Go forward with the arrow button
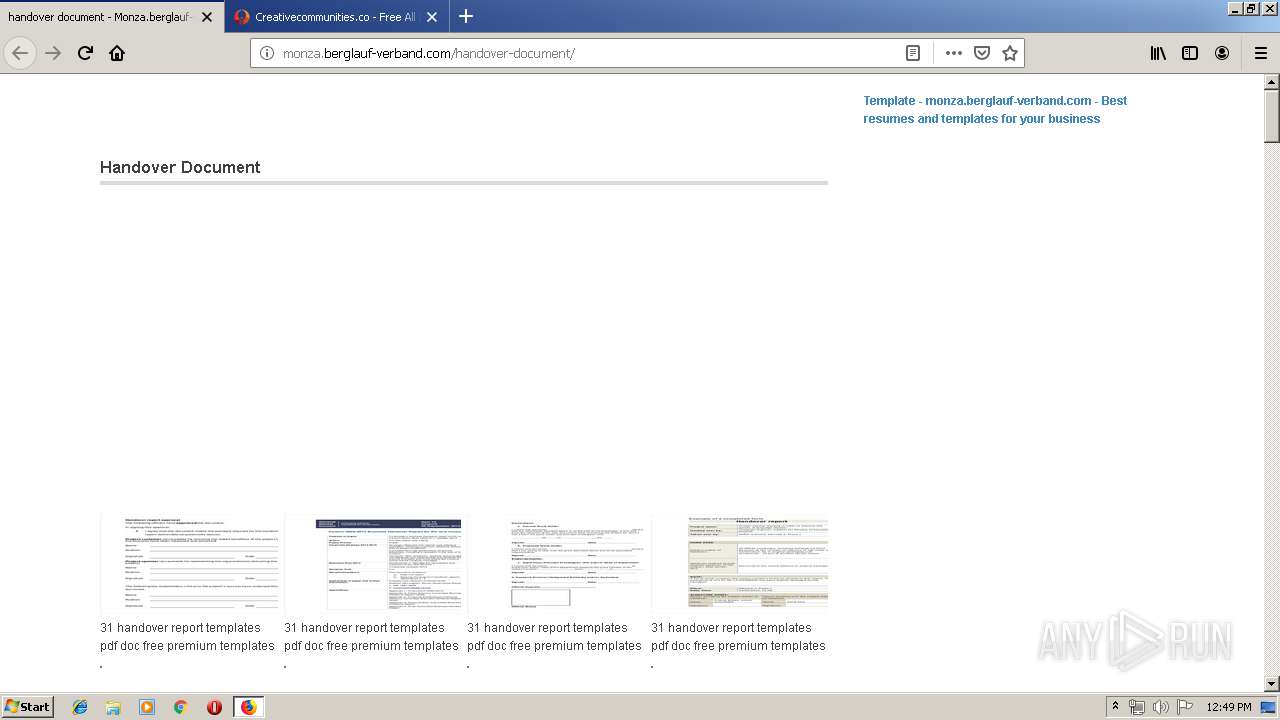 point(53,53)
